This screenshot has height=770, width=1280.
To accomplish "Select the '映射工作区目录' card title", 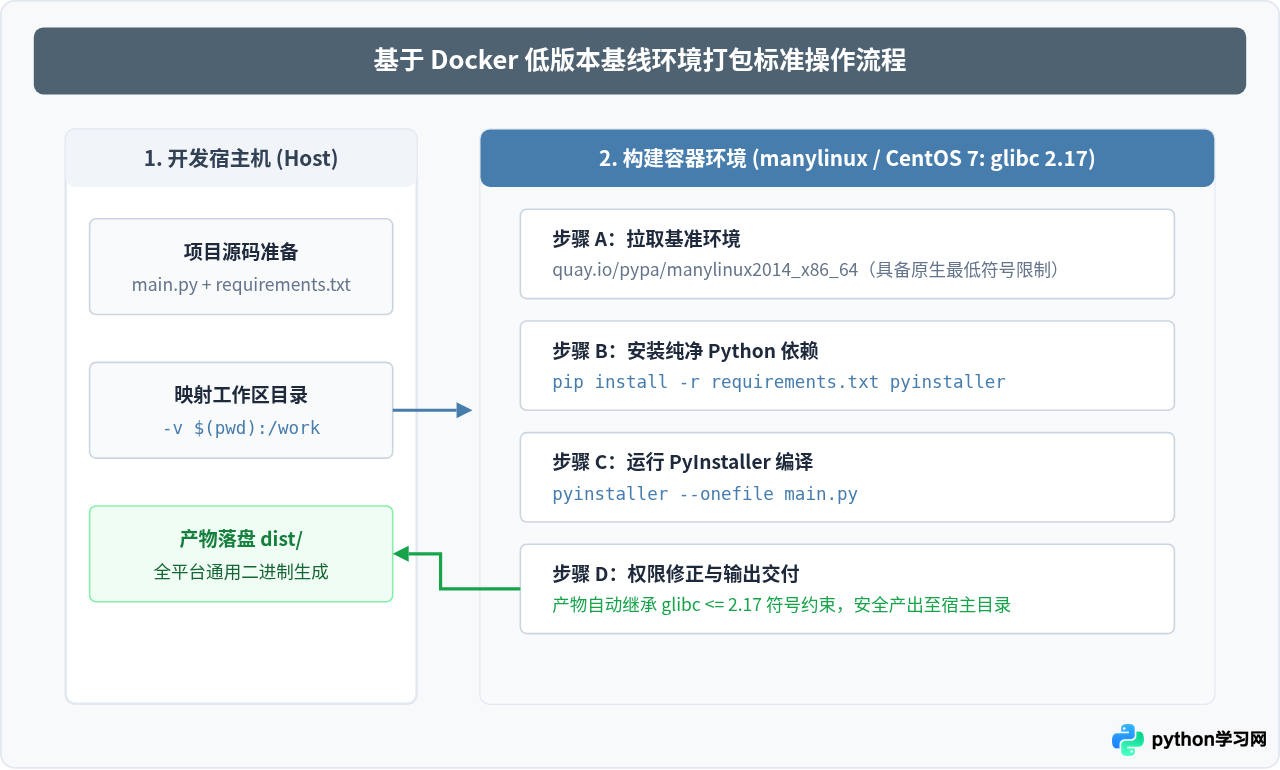I will click(x=241, y=395).
